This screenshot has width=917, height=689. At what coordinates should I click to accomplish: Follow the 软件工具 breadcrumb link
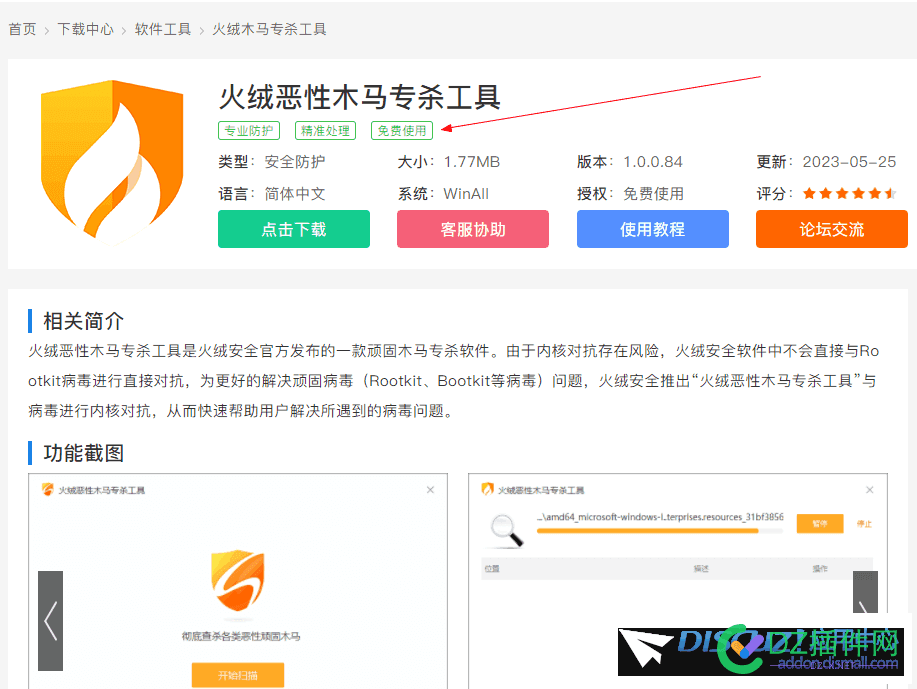click(162, 29)
